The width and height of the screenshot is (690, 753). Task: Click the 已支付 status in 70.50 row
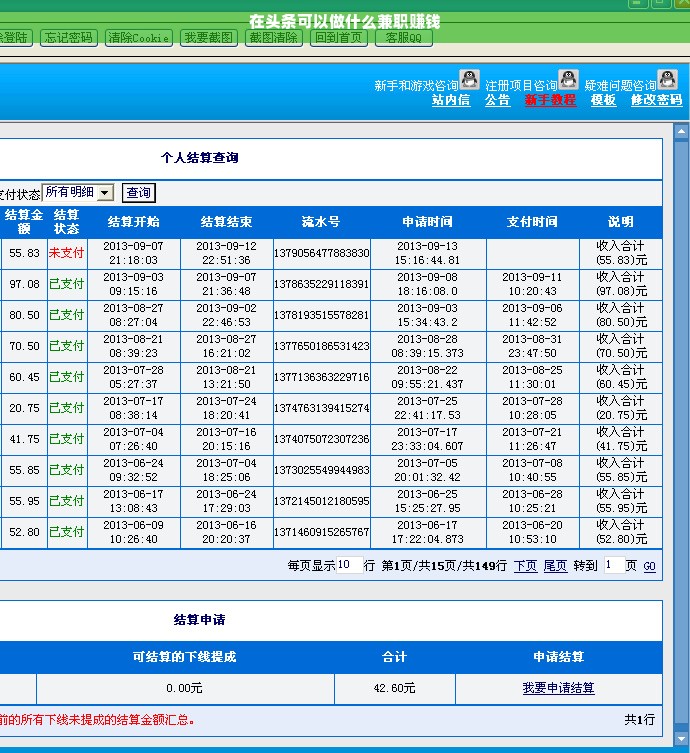[67, 346]
